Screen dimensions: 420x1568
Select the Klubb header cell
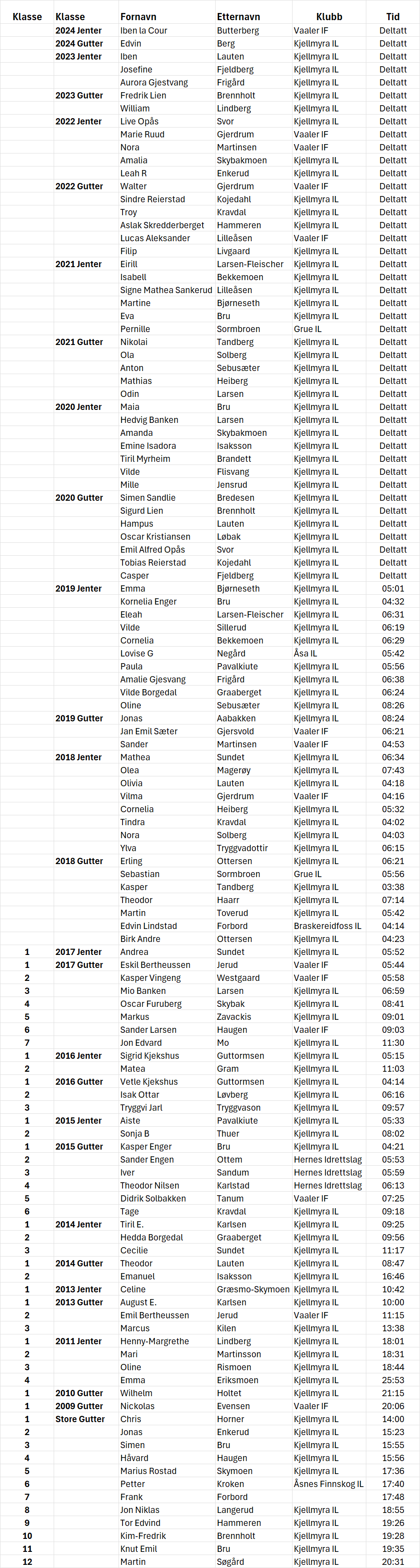pos(329,17)
